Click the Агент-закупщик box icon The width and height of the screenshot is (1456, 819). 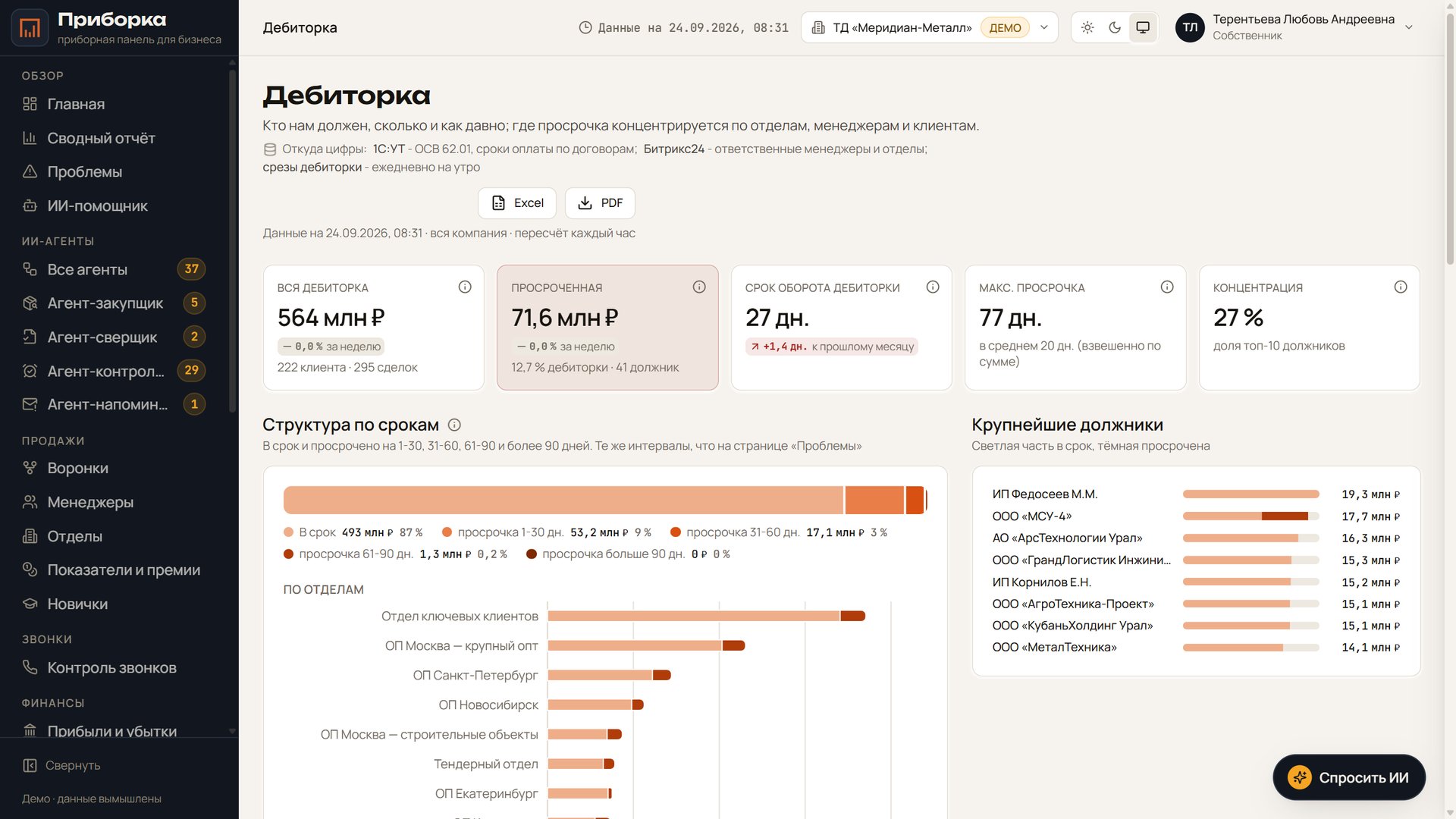(x=30, y=303)
